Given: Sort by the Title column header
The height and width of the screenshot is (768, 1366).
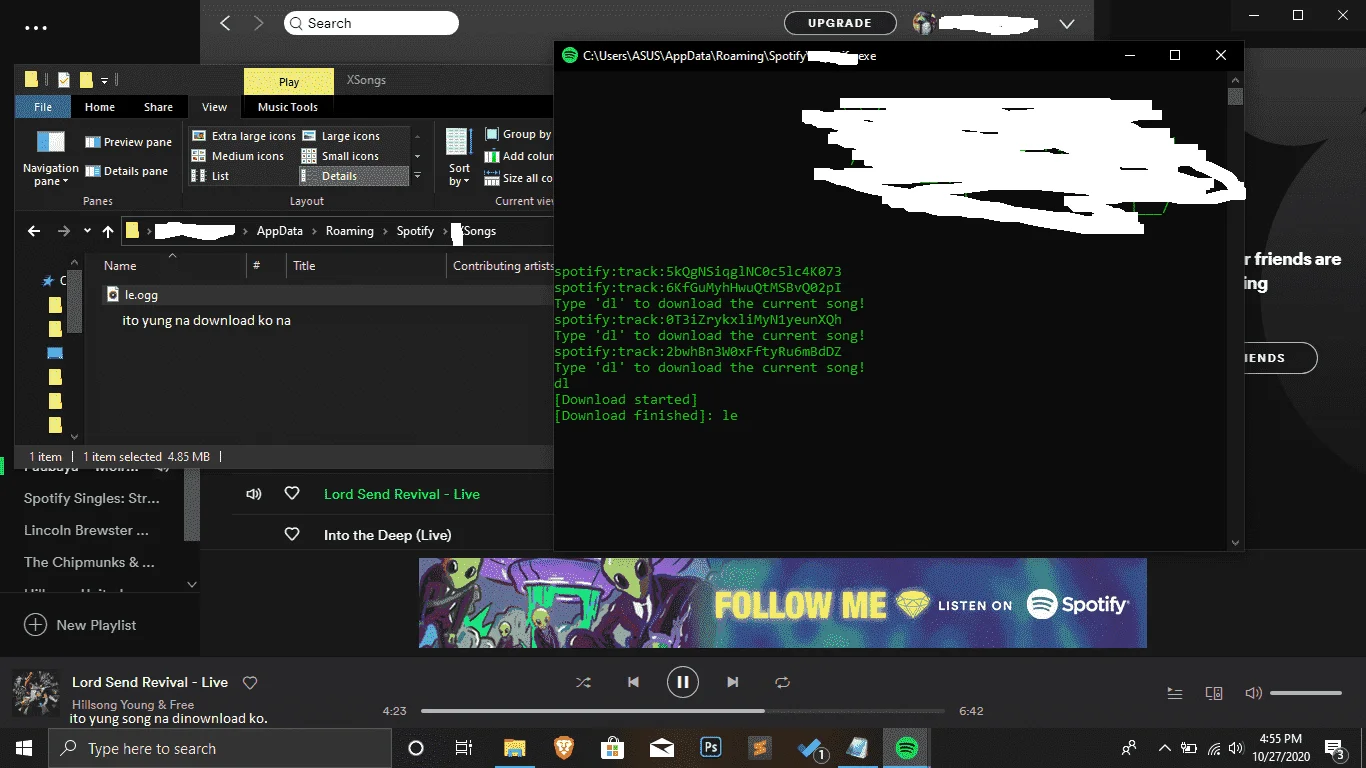Looking at the screenshot, I should (x=365, y=266).
